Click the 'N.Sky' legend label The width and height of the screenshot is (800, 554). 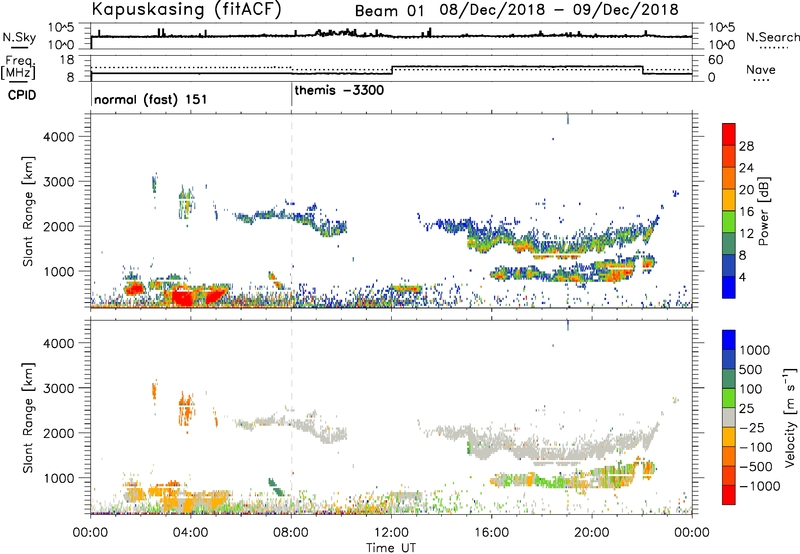click(19, 37)
